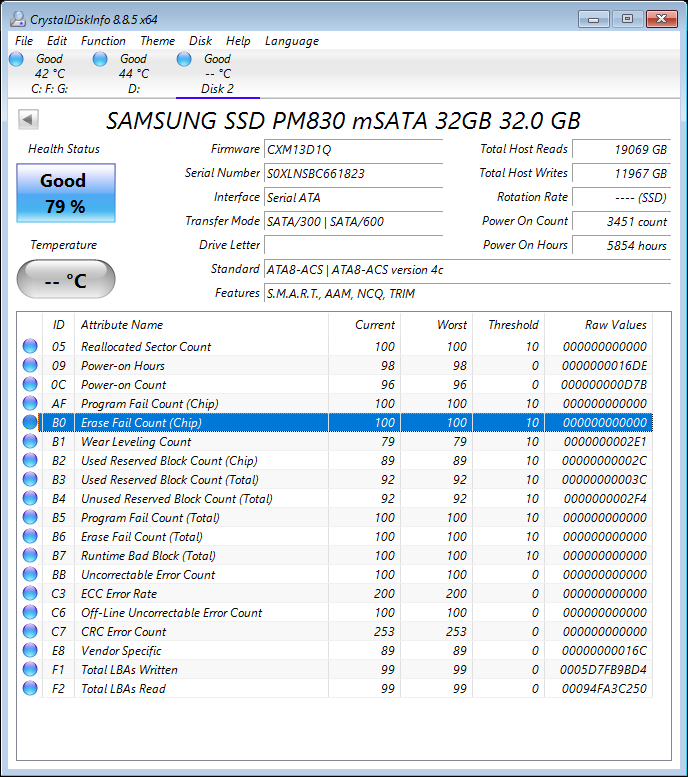Click the SAMSUNG SSD PM830 model title

coord(344,120)
